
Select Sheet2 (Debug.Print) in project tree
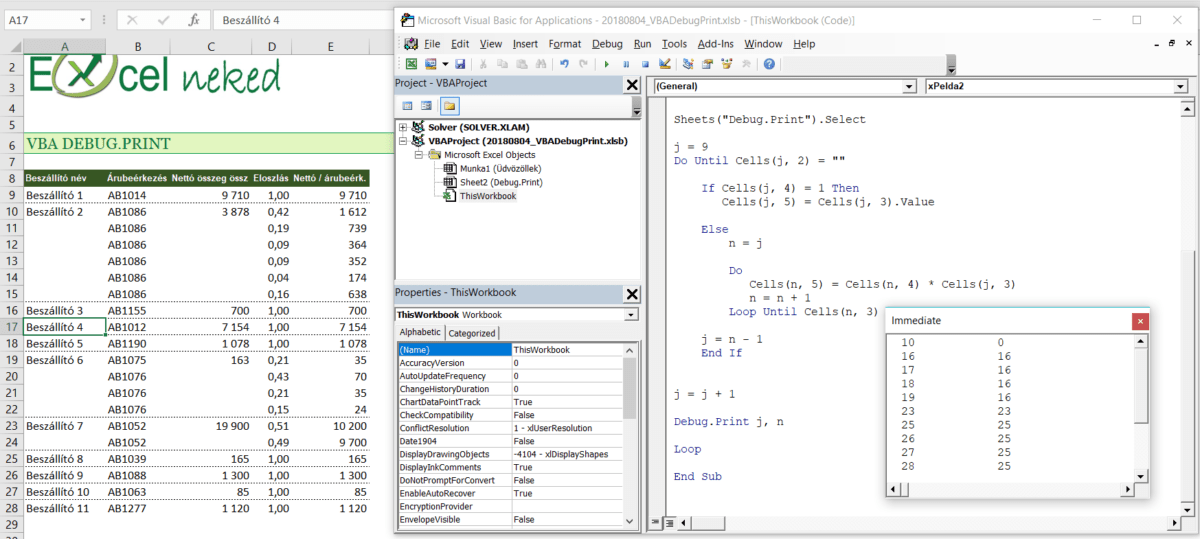pyautogui.click(x=500, y=183)
